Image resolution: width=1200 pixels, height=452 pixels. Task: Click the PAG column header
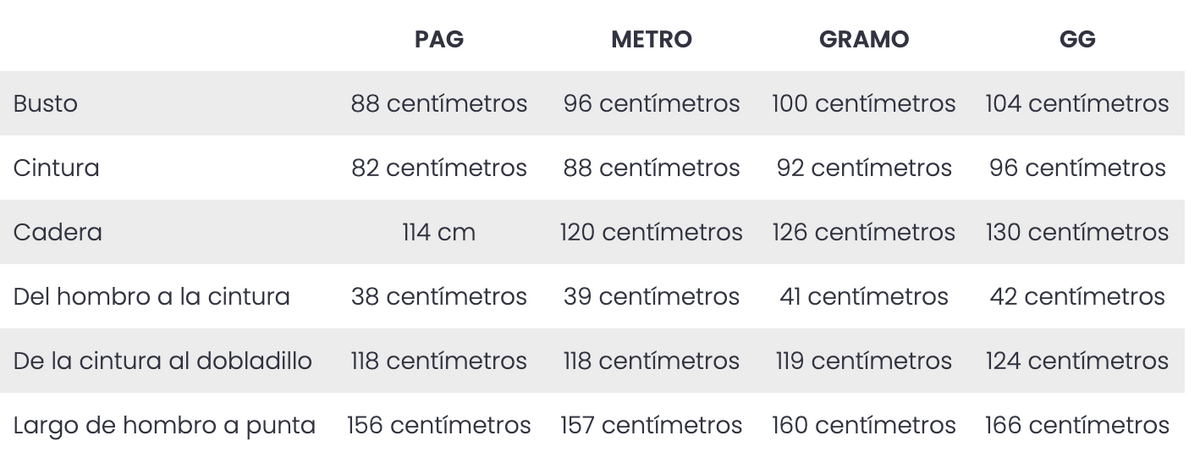point(439,40)
